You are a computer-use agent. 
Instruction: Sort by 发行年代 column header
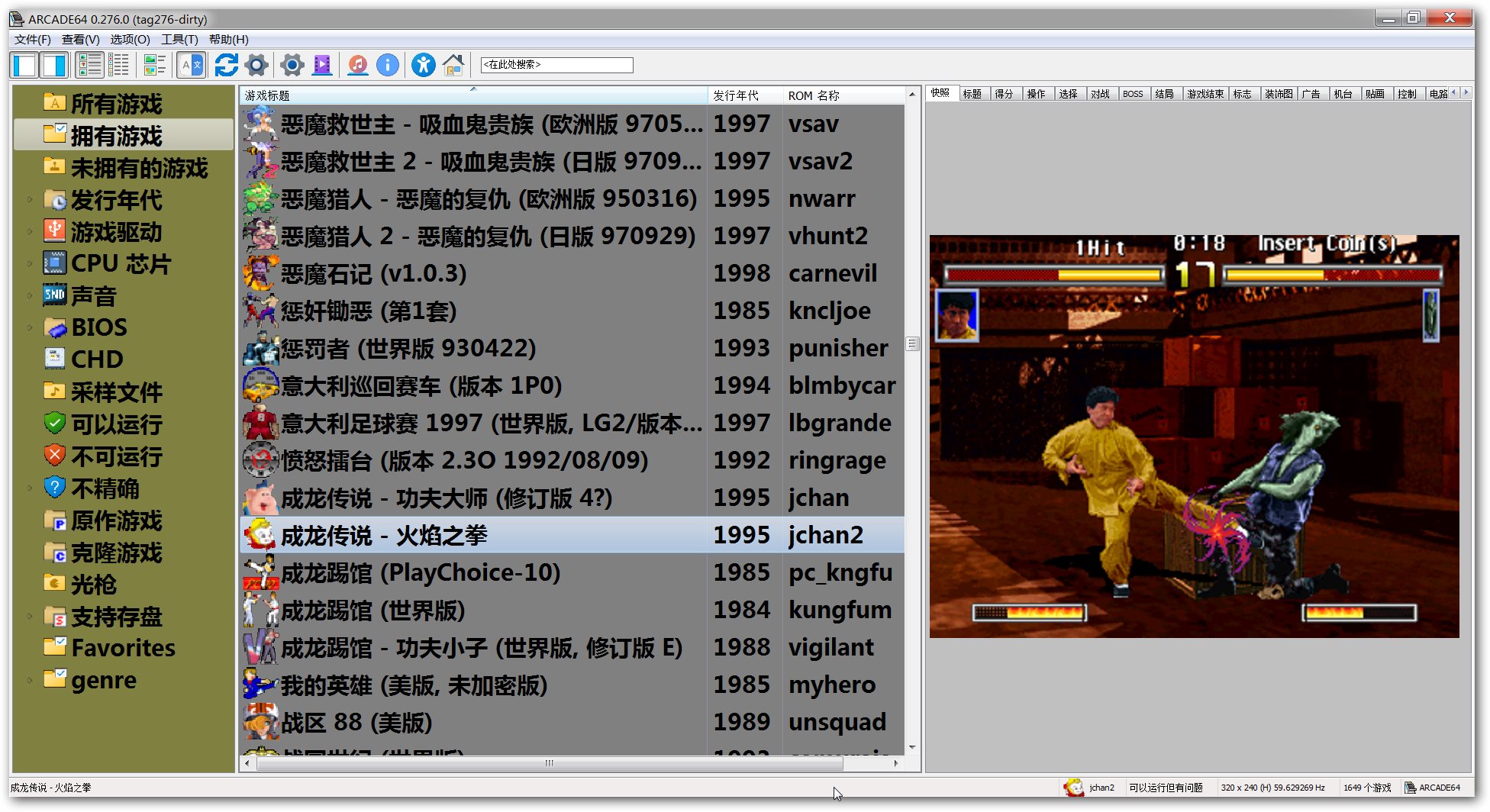pos(745,95)
